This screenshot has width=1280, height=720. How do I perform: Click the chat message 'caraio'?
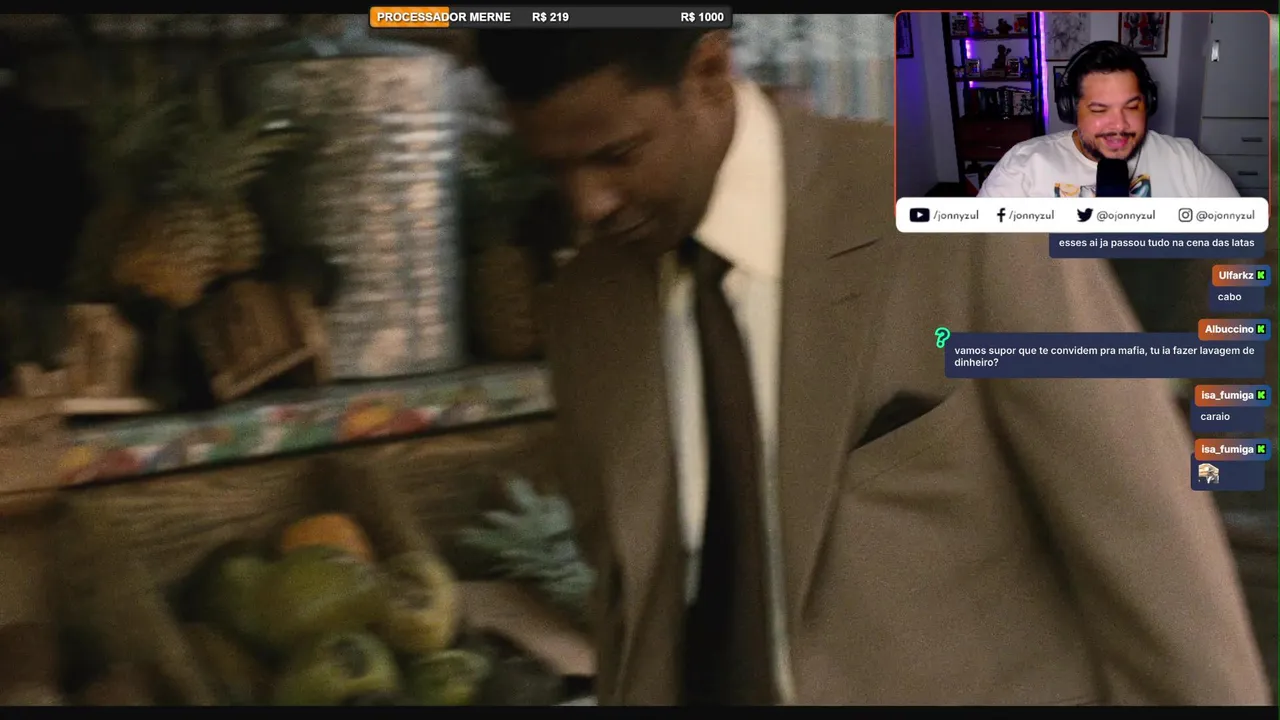click(1215, 417)
